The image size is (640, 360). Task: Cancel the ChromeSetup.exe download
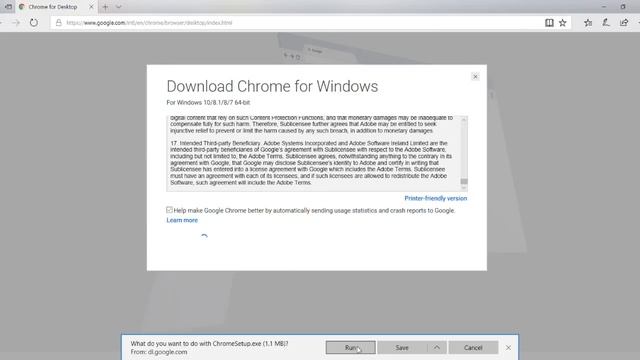coord(473,348)
